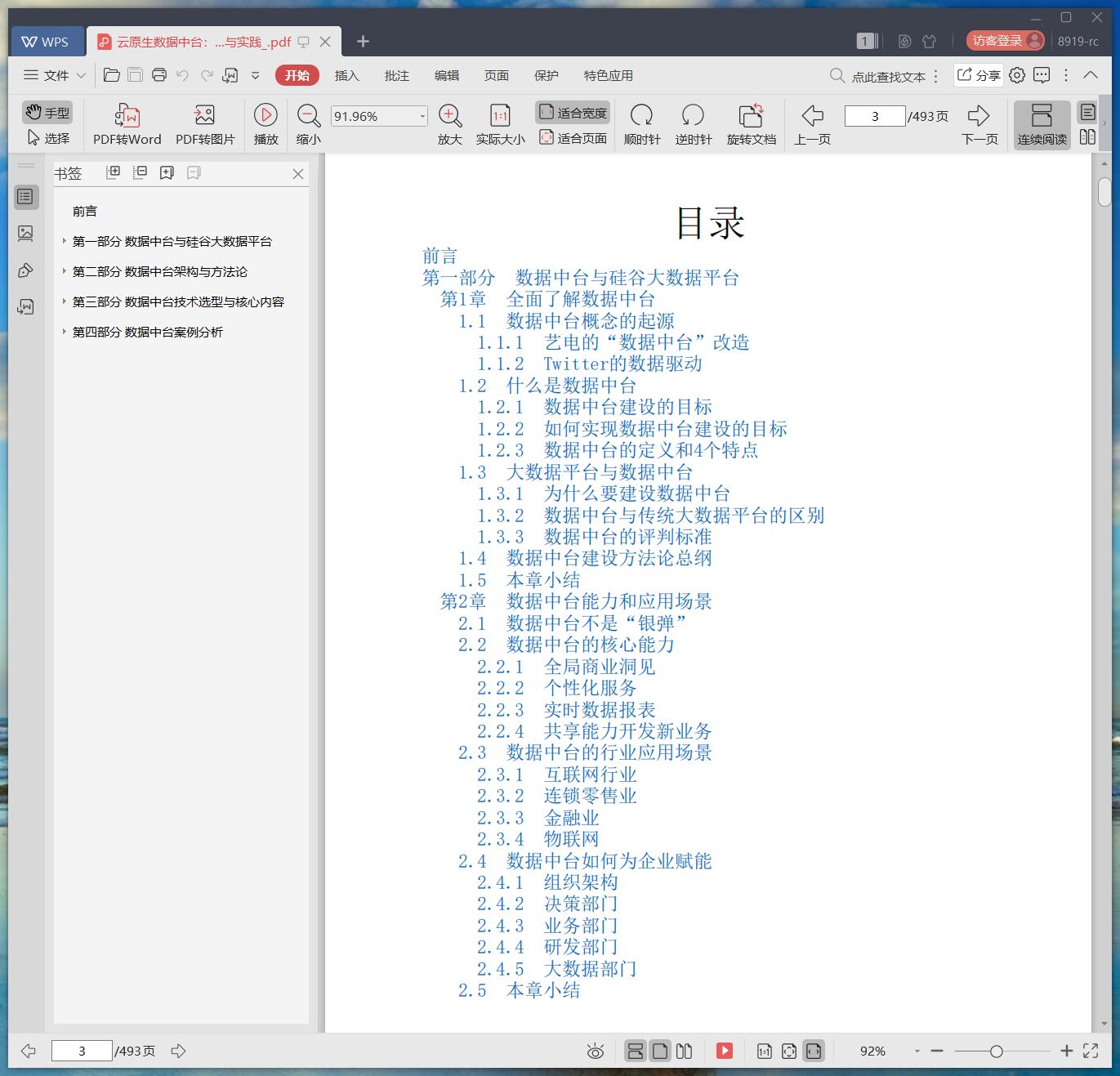The image size is (1120, 1076).
Task: Click the eye protection mode icon in status bar
Action: click(x=596, y=1051)
